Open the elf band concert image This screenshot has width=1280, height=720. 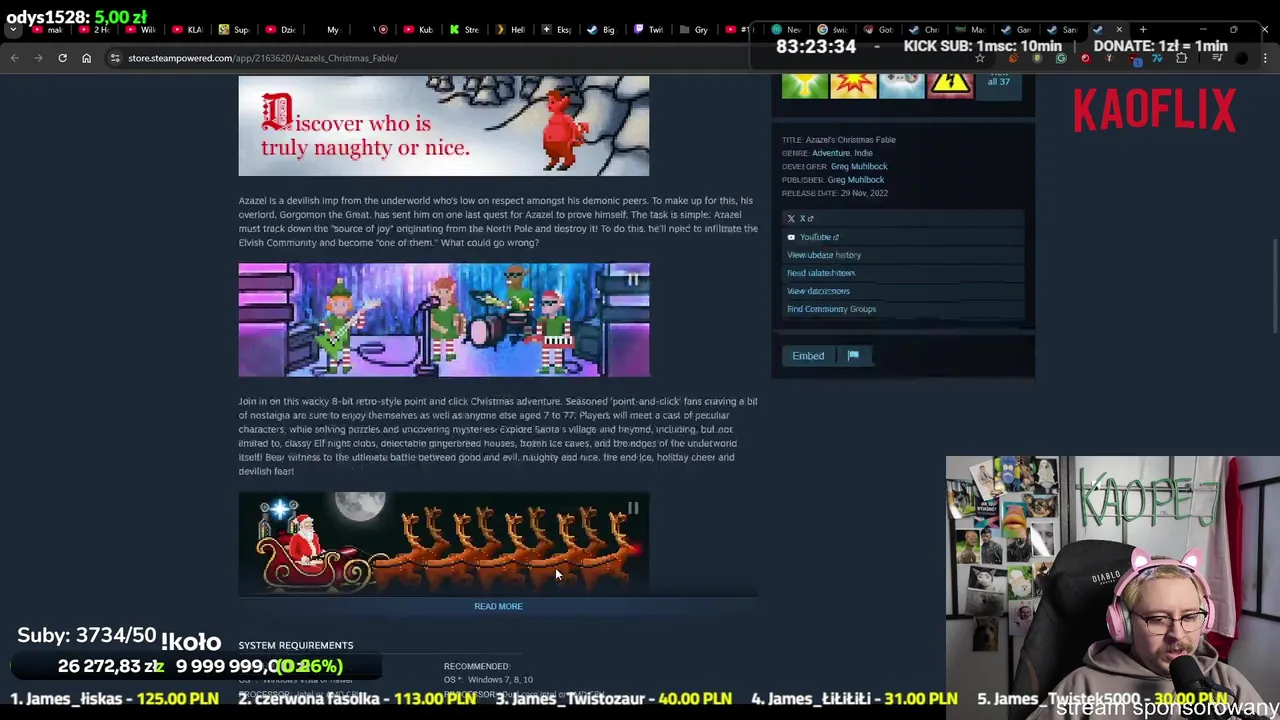(444, 320)
